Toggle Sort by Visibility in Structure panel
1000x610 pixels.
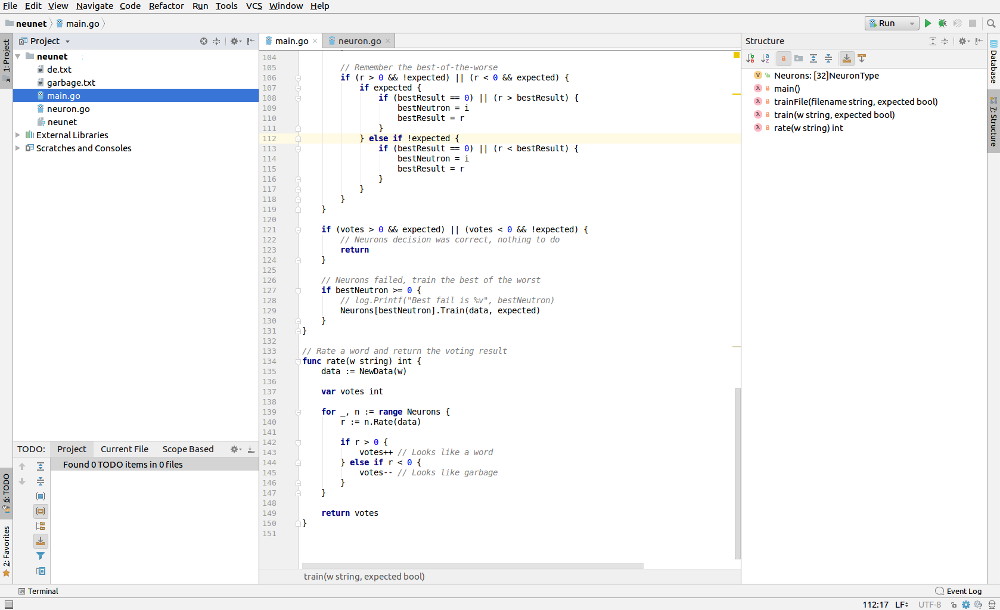(x=752, y=59)
